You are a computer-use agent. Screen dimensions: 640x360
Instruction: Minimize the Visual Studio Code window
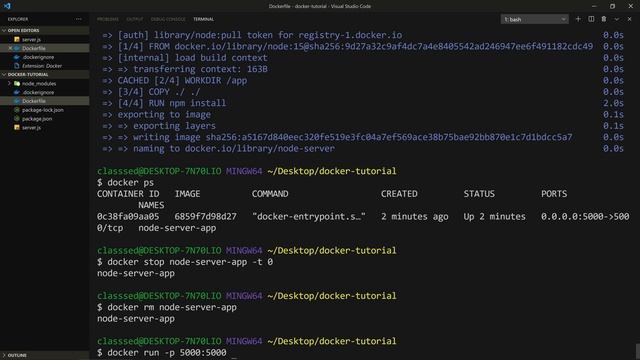pos(594,6)
